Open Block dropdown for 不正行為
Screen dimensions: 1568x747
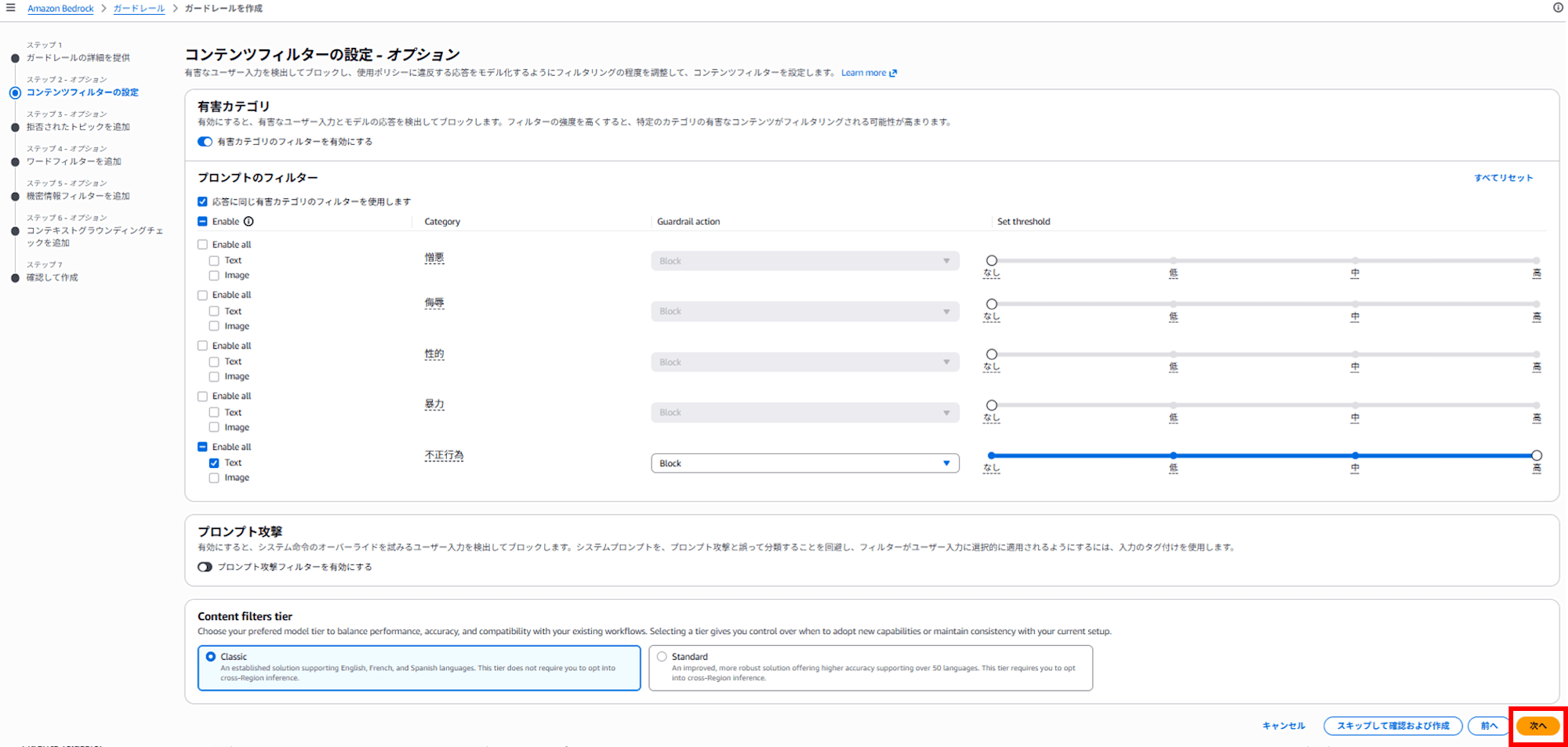click(805, 463)
